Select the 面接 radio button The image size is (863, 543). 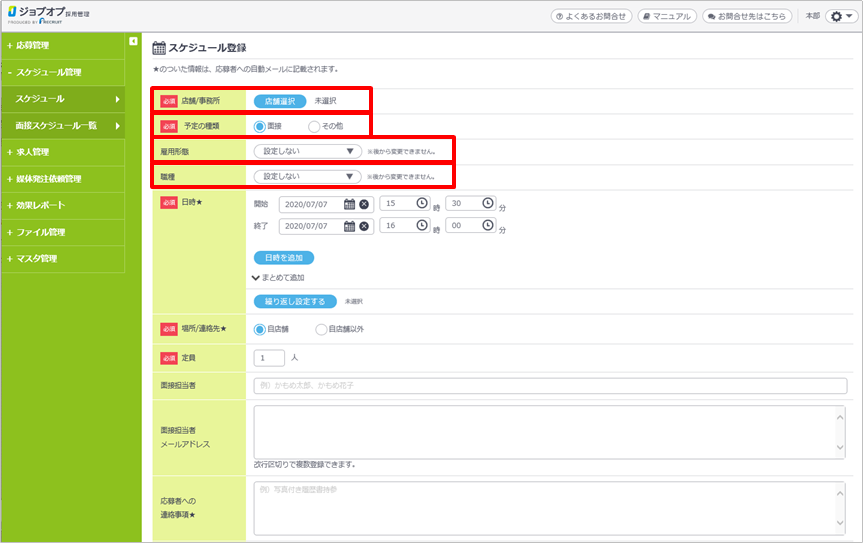pos(260,126)
